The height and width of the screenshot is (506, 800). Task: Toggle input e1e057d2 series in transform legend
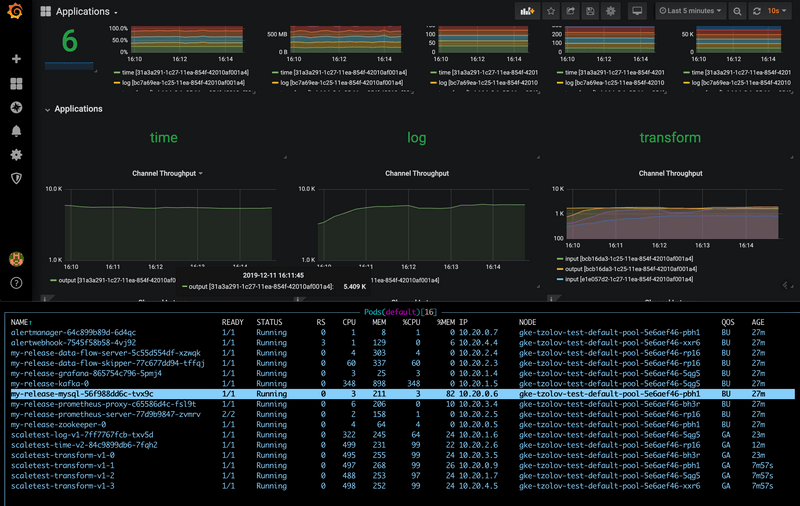tap(629, 279)
